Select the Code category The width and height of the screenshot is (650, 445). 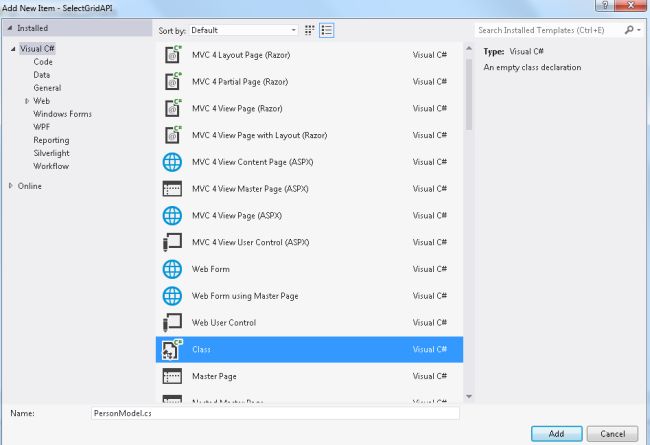pyautogui.click(x=43, y=62)
